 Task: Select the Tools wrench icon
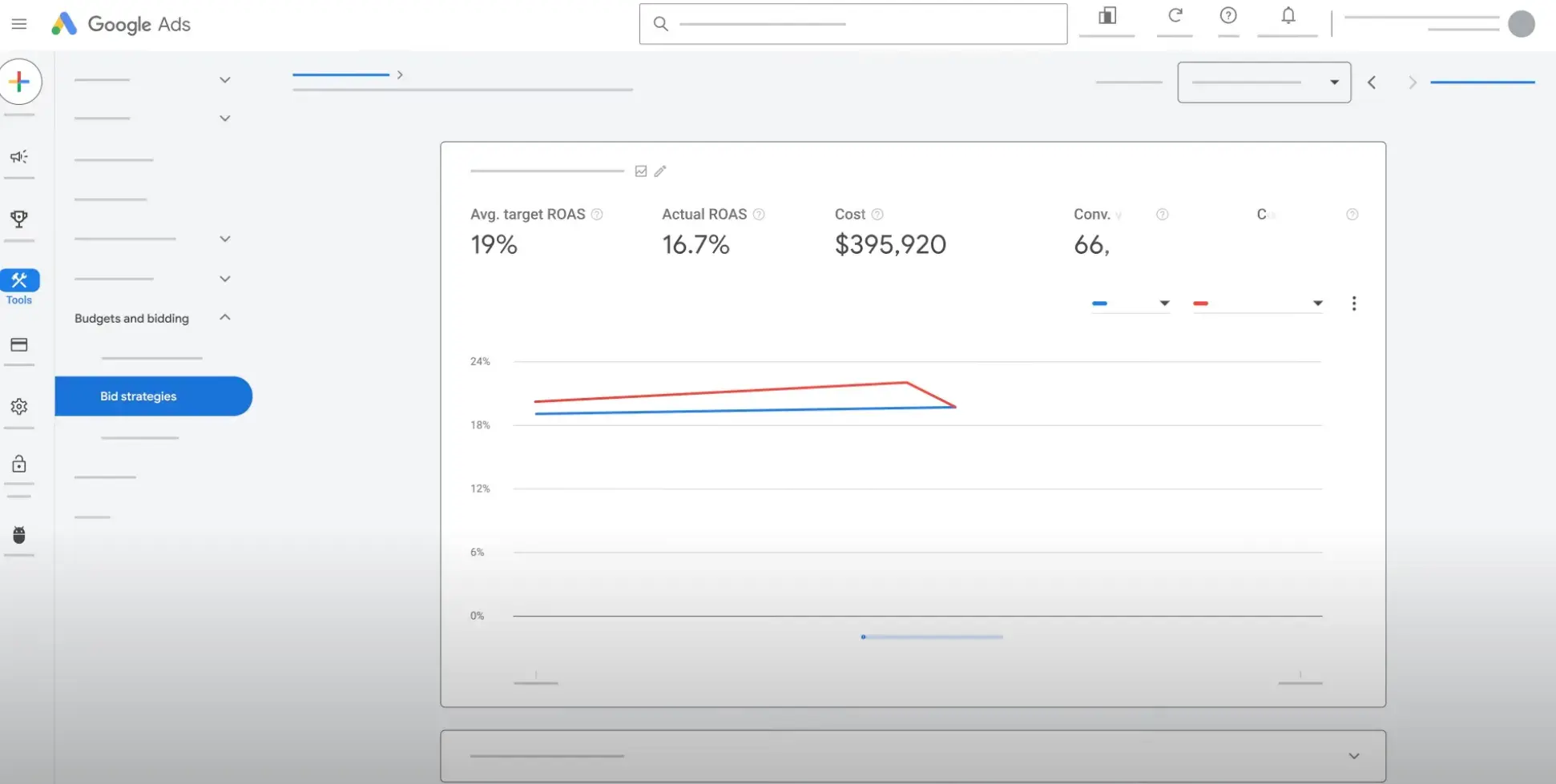click(19, 281)
